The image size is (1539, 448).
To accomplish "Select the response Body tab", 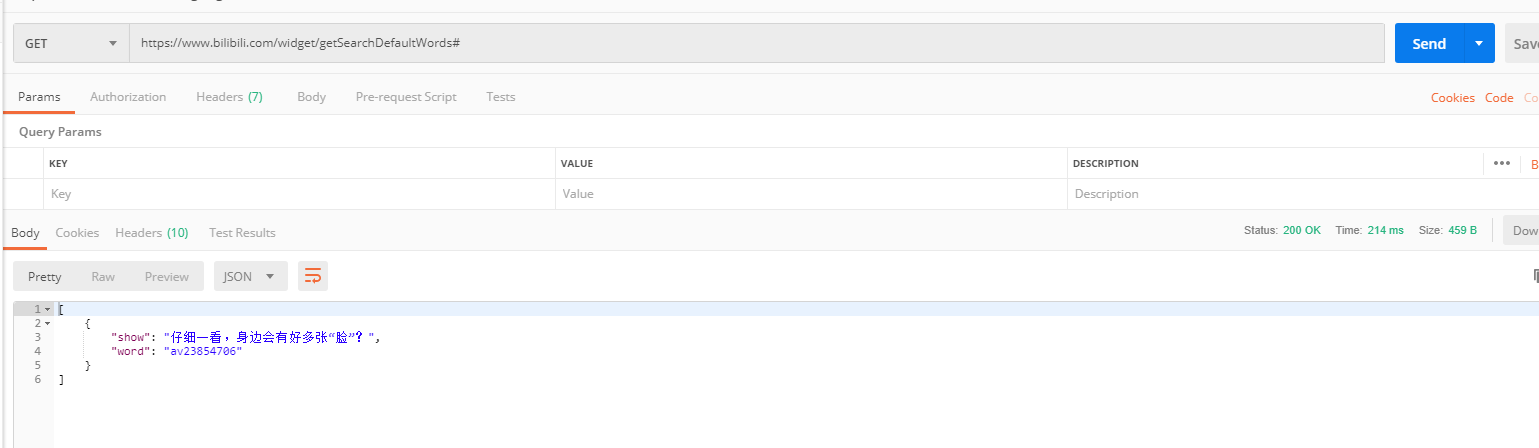I will (25, 232).
